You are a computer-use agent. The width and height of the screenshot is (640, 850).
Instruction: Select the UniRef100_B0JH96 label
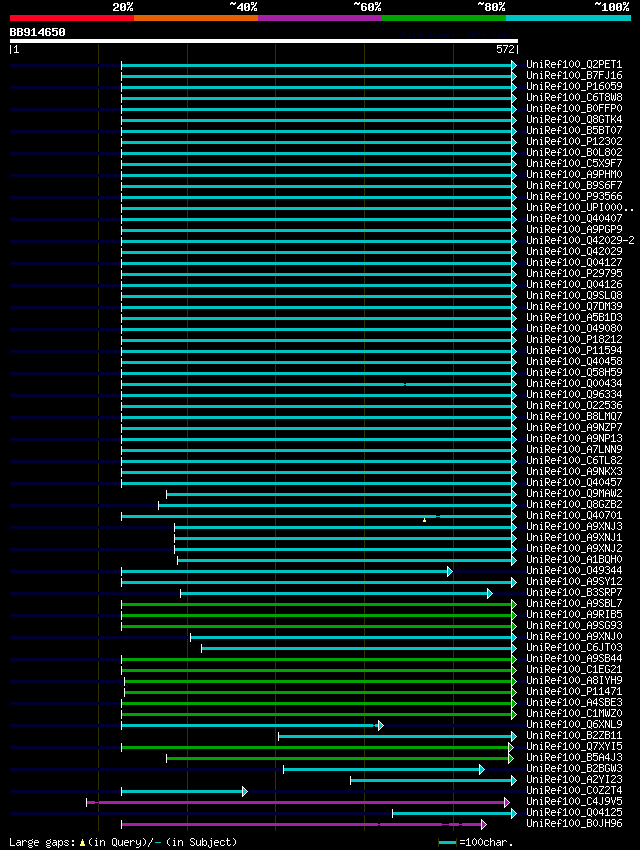(574, 823)
